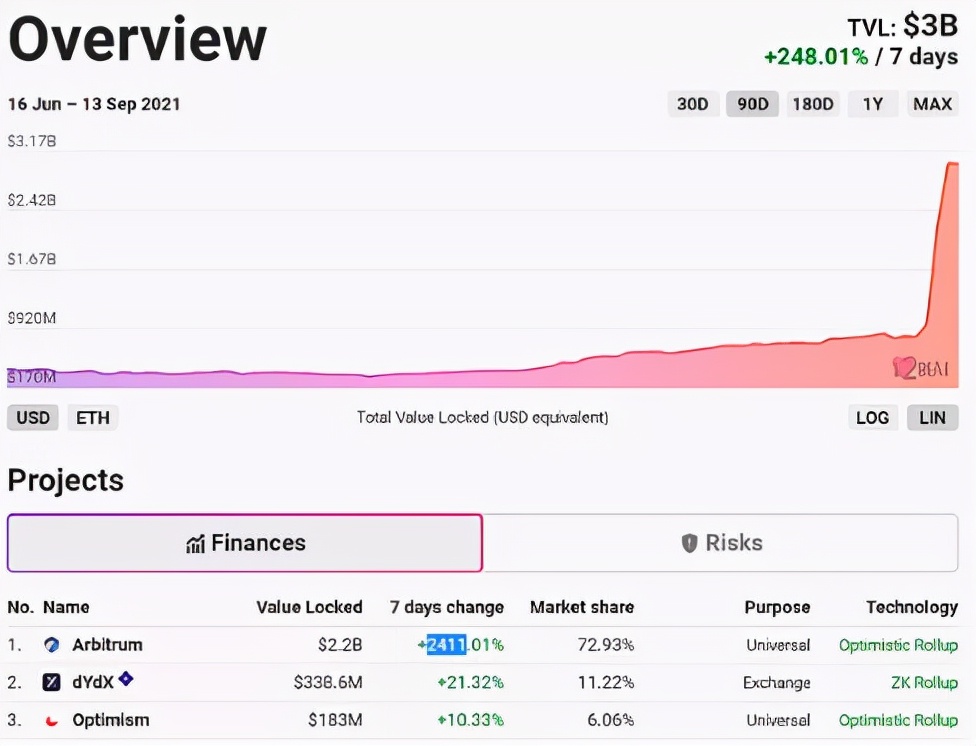Click the Purpose column header
Screen dimensions: 976x746
777,607
